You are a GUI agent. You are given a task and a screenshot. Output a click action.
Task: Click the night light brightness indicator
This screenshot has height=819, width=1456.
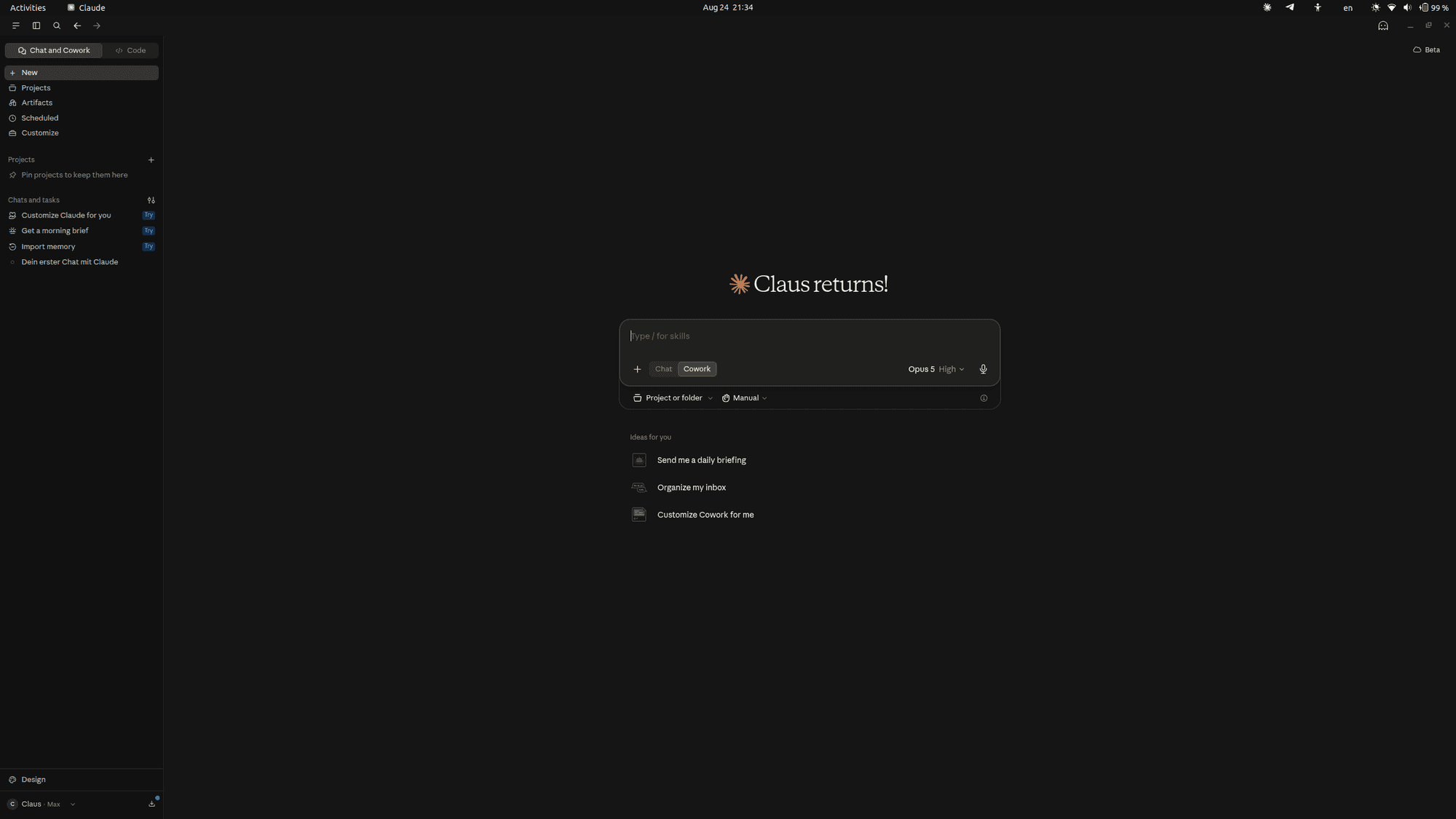click(x=1375, y=7)
